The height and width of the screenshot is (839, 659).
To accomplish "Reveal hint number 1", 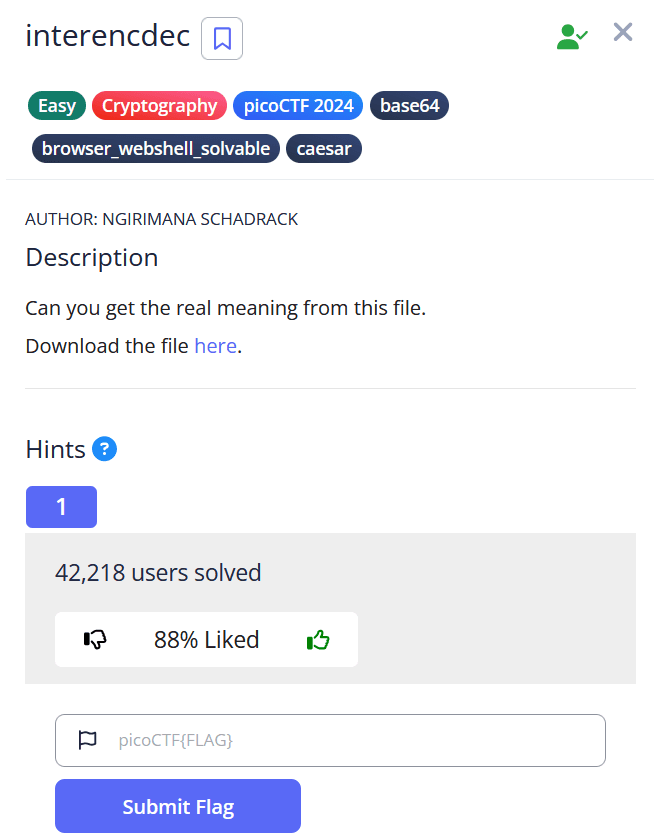I will tap(61, 507).
